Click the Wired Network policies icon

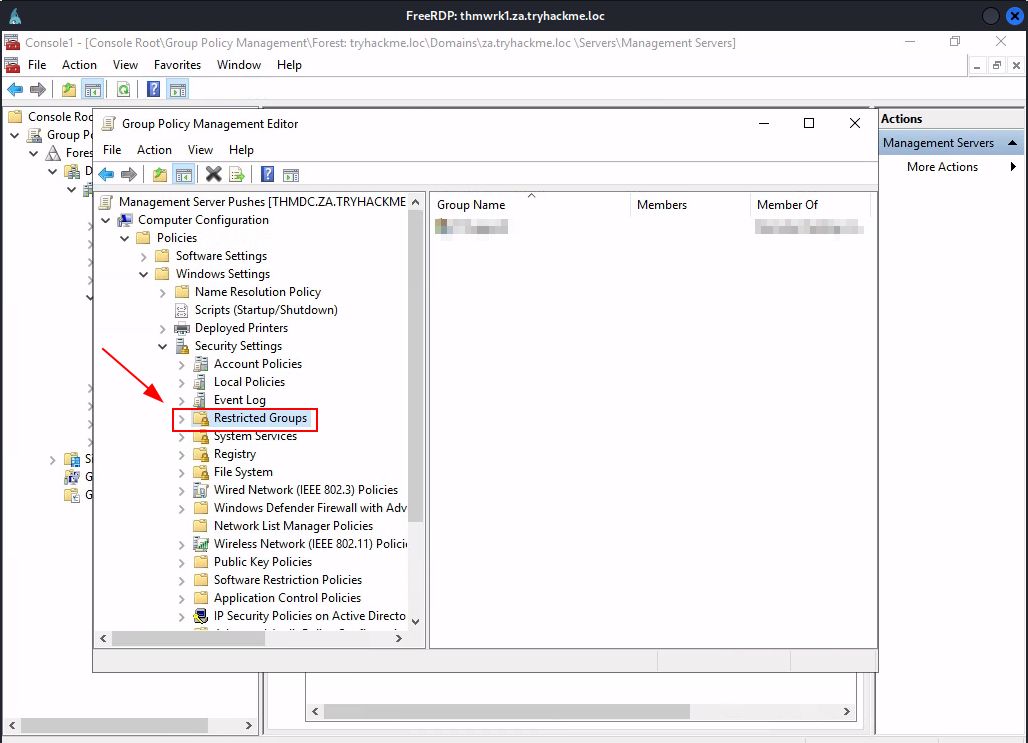(x=201, y=491)
